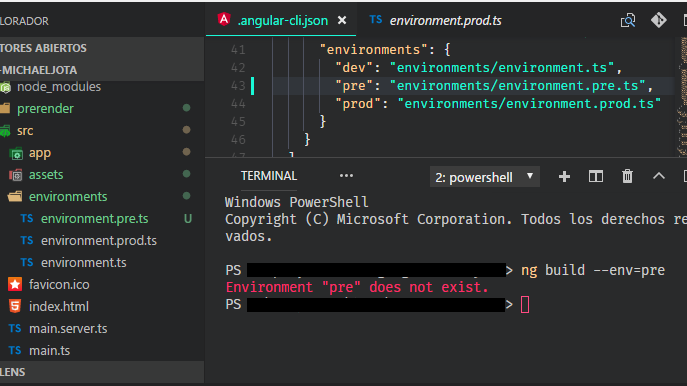Image resolution: width=687 pixels, height=386 pixels.
Task: Close the .angular-cli.json tab
Action: click(x=342, y=20)
